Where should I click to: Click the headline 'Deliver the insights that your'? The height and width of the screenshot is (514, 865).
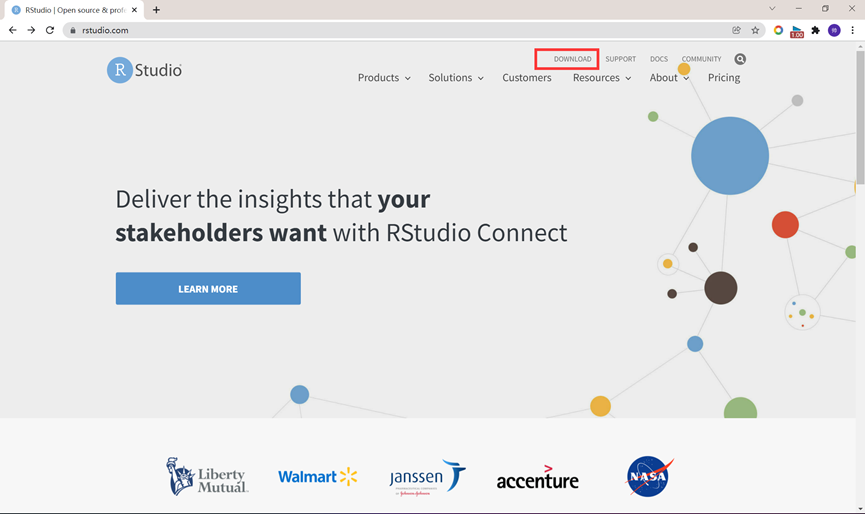pos(273,199)
